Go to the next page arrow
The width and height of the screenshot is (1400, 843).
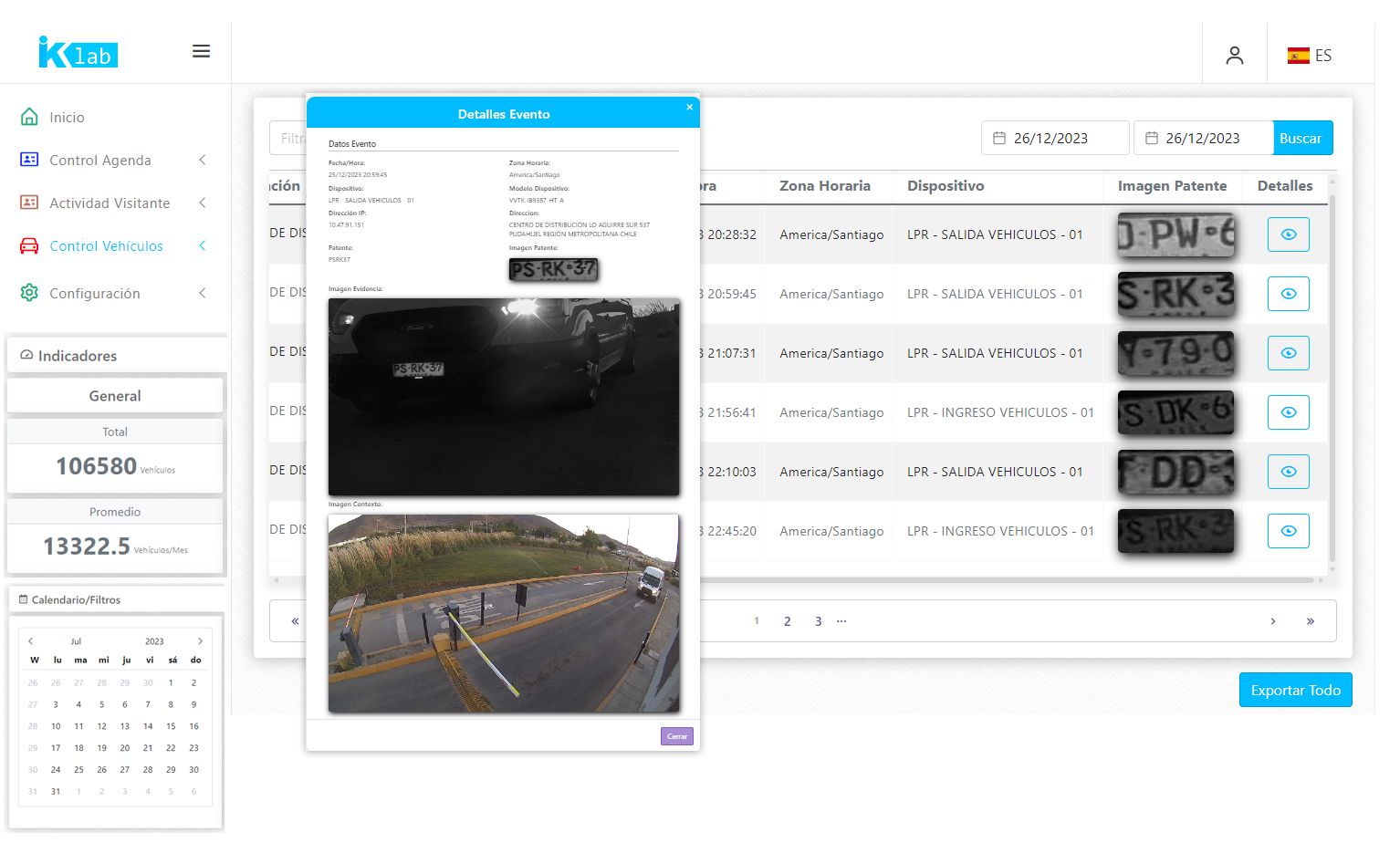pos(1273,621)
